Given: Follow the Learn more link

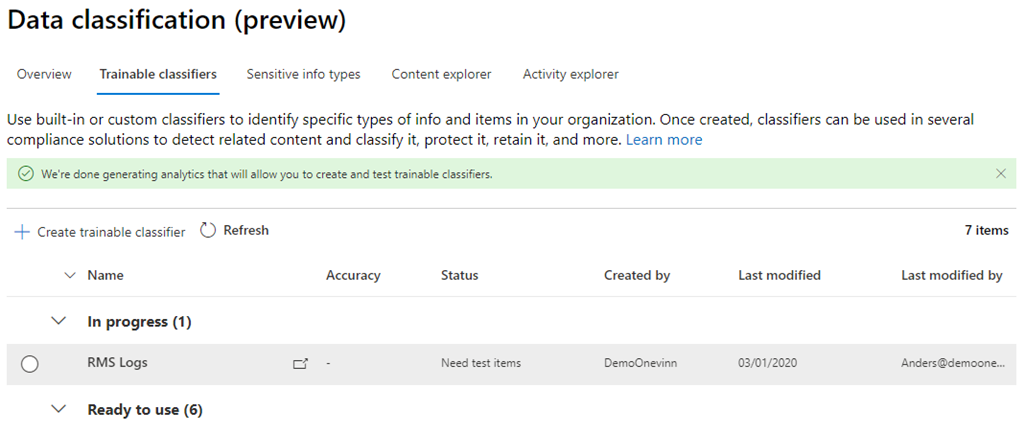Looking at the screenshot, I should pyautogui.click(x=664, y=140).
